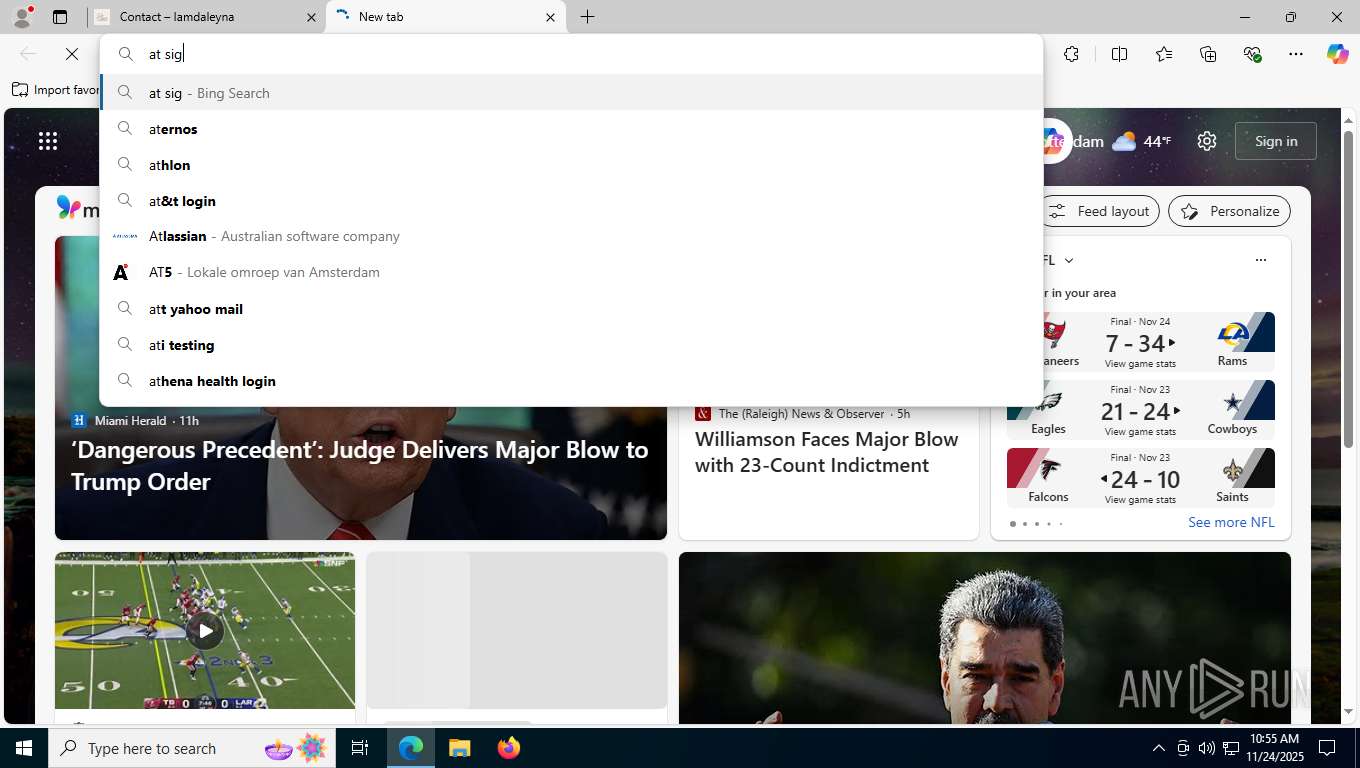Viewport: 1360px width, 768px height.
Task: Open the tab actions menu icon
Action: [x=60, y=17]
